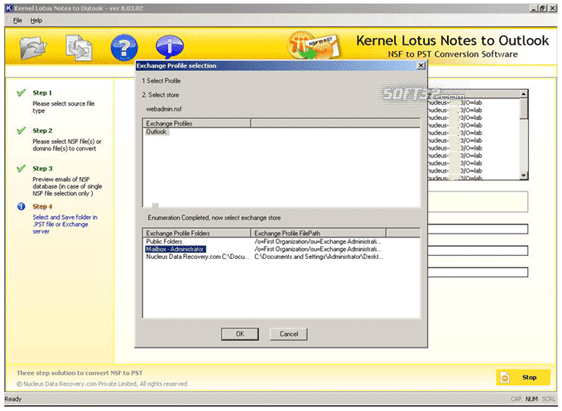Open help via blue question mark icon
562x411 pixels.
click(124, 47)
